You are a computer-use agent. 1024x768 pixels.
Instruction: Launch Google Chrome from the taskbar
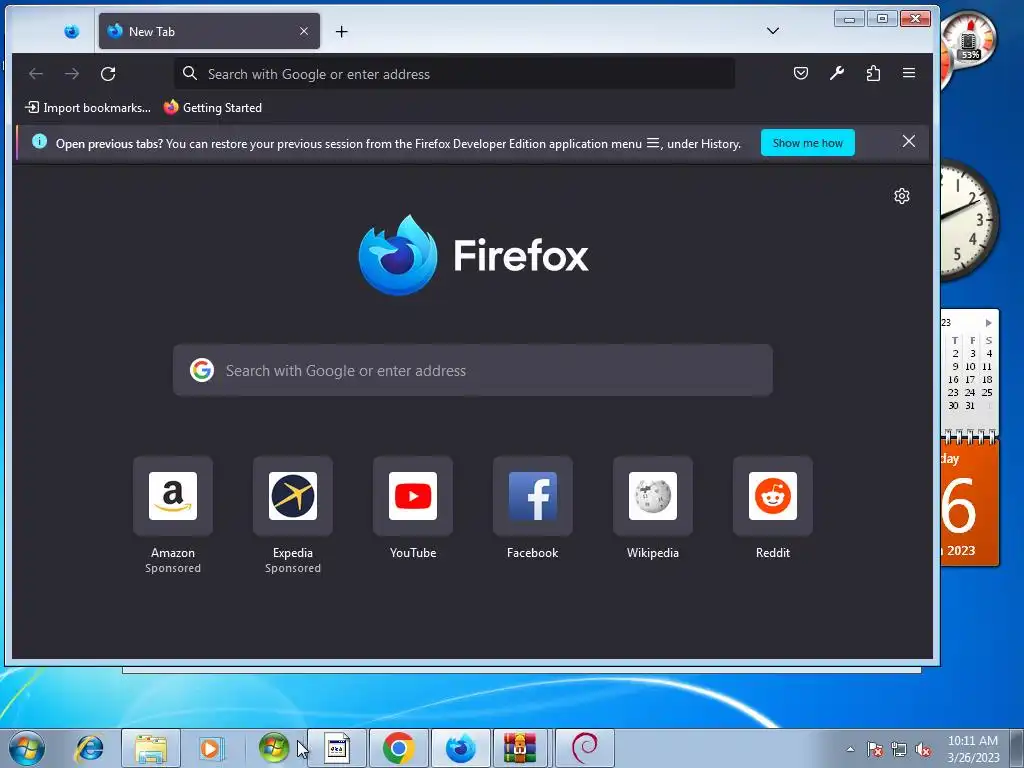[x=399, y=748]
